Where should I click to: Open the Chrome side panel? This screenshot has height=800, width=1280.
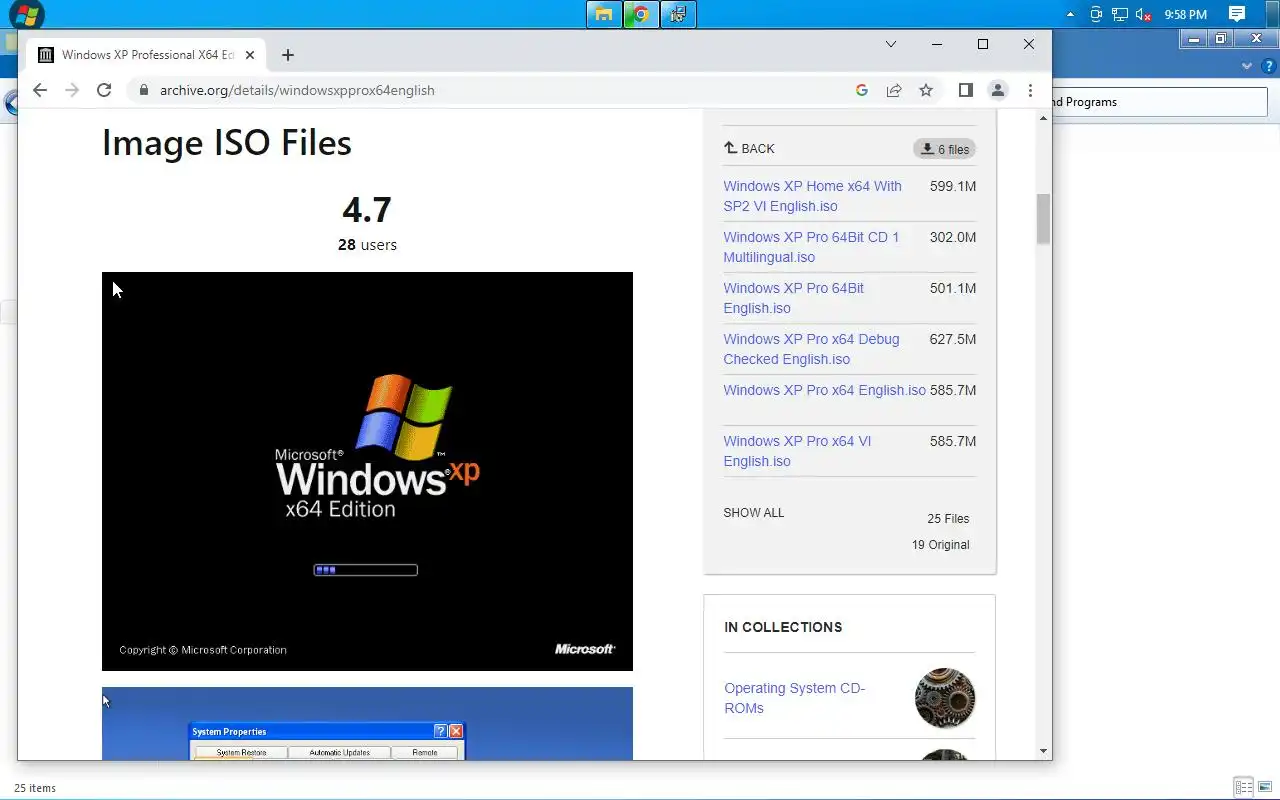tap(965, 90)
